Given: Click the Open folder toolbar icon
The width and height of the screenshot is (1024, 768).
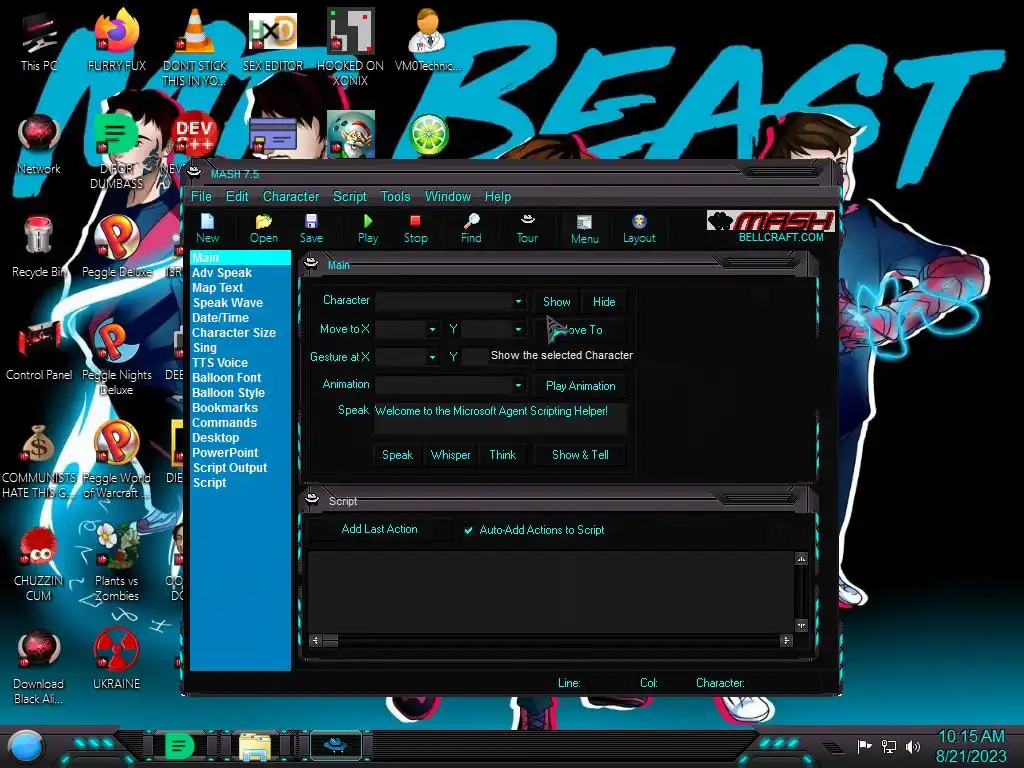Looking at the screenshot, I should [x=263, y=229].
